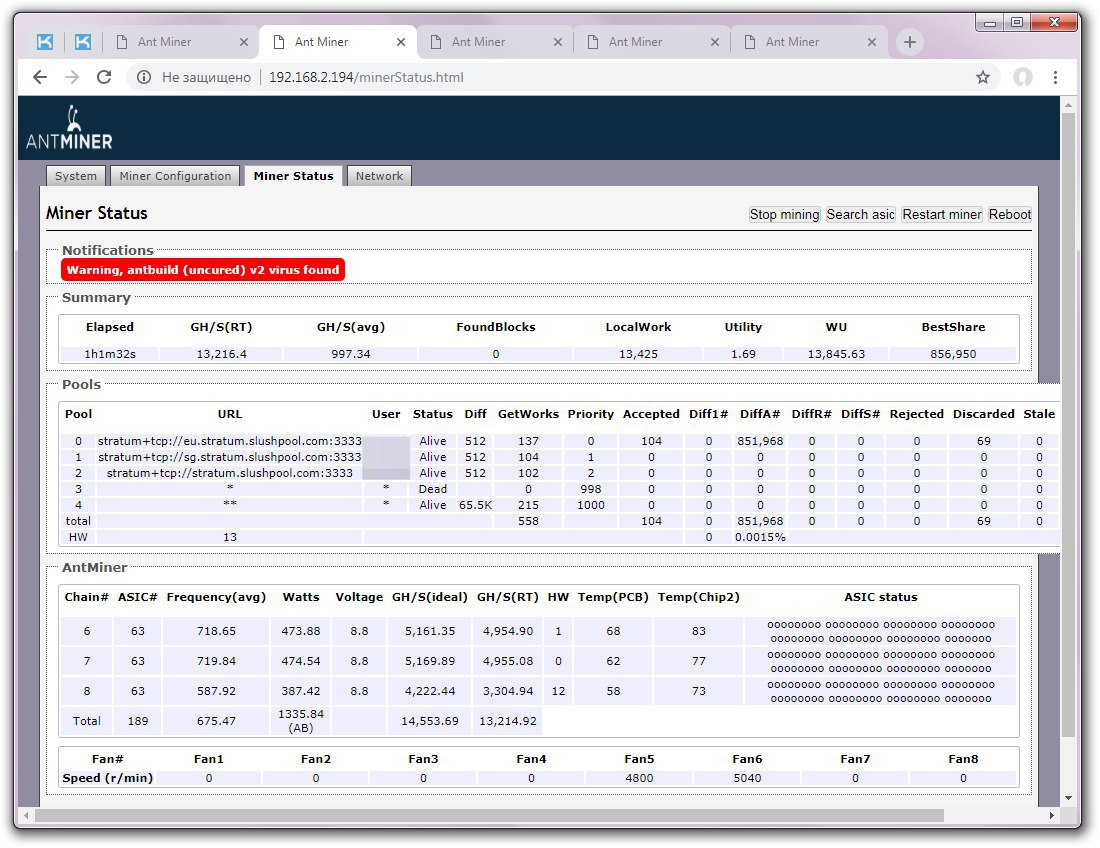Click the Reboot button
Image resolution: width=1100 pixels, height=848 pixels.
tap(1010, 215)
